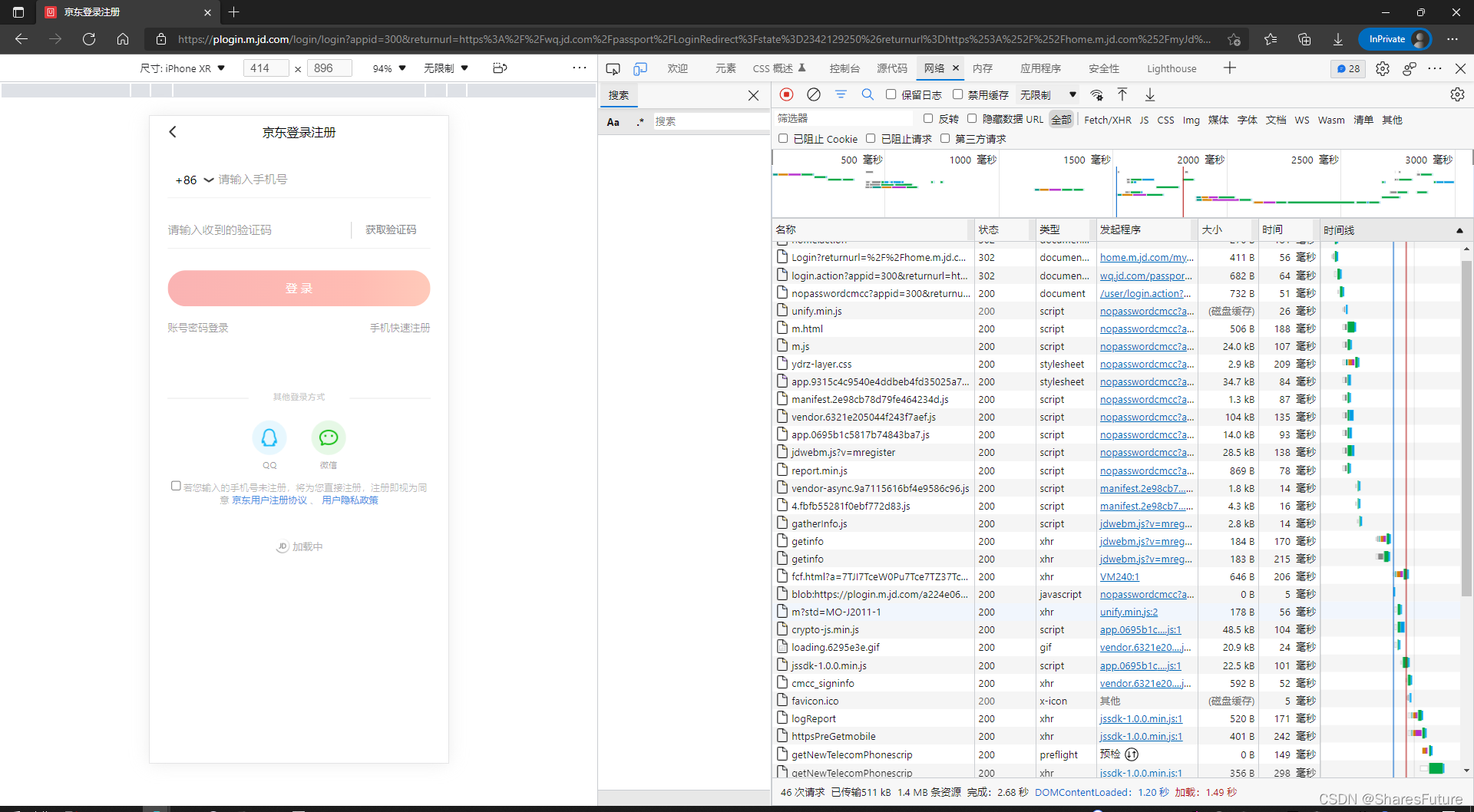Open initiator link VM240:1

pyautogui.click(x=1119, y=576)
